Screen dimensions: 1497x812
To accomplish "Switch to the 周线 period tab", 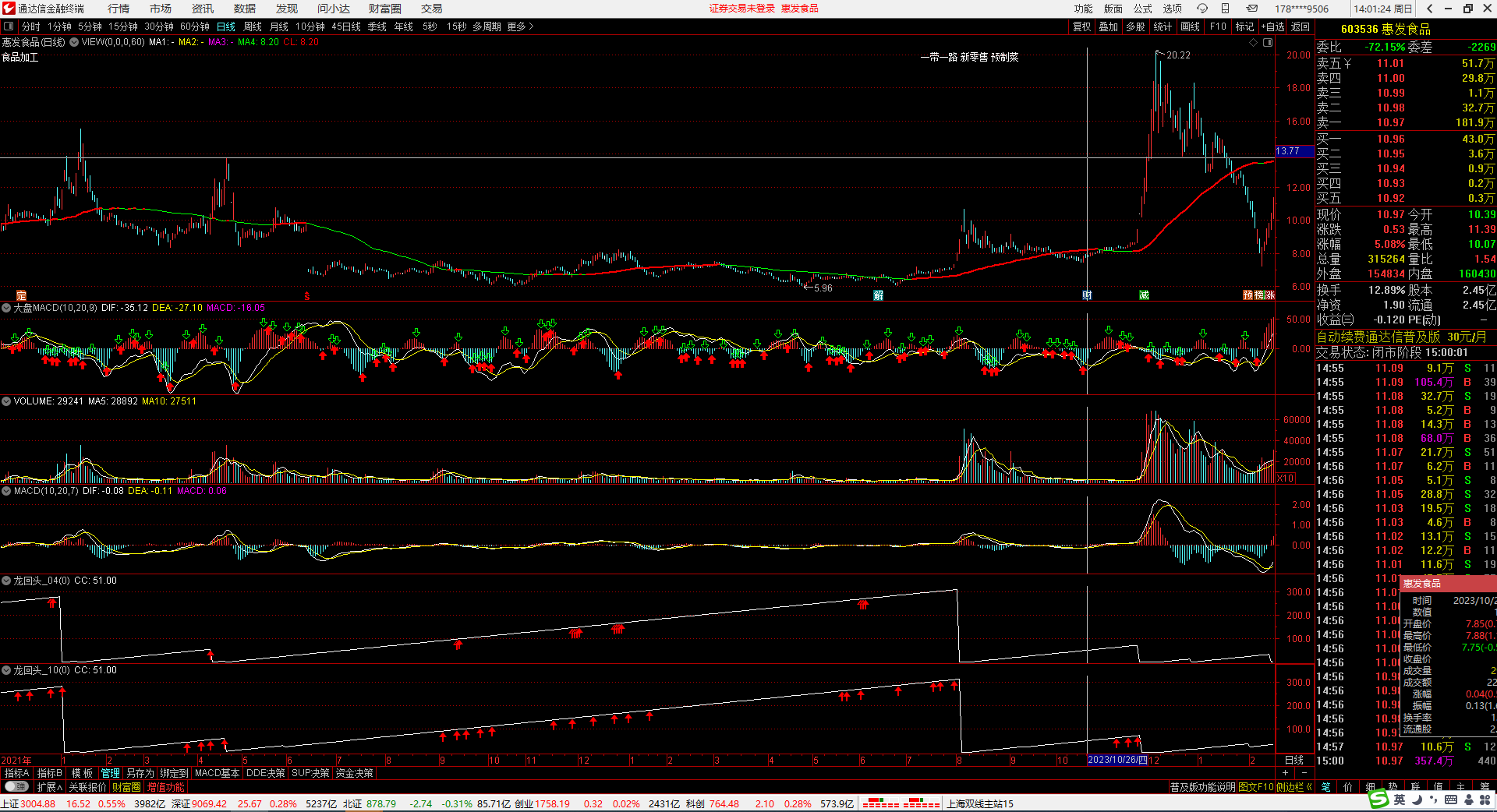I will coord(253,26).
